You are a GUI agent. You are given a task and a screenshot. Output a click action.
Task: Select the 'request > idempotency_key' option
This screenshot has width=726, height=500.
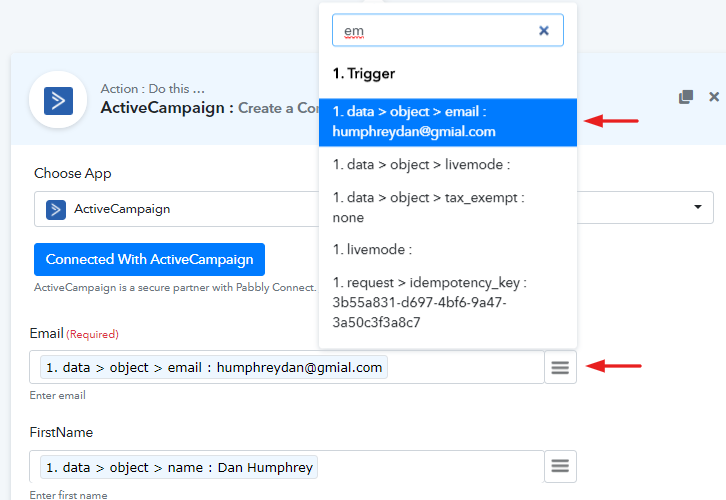coord(448,302)
